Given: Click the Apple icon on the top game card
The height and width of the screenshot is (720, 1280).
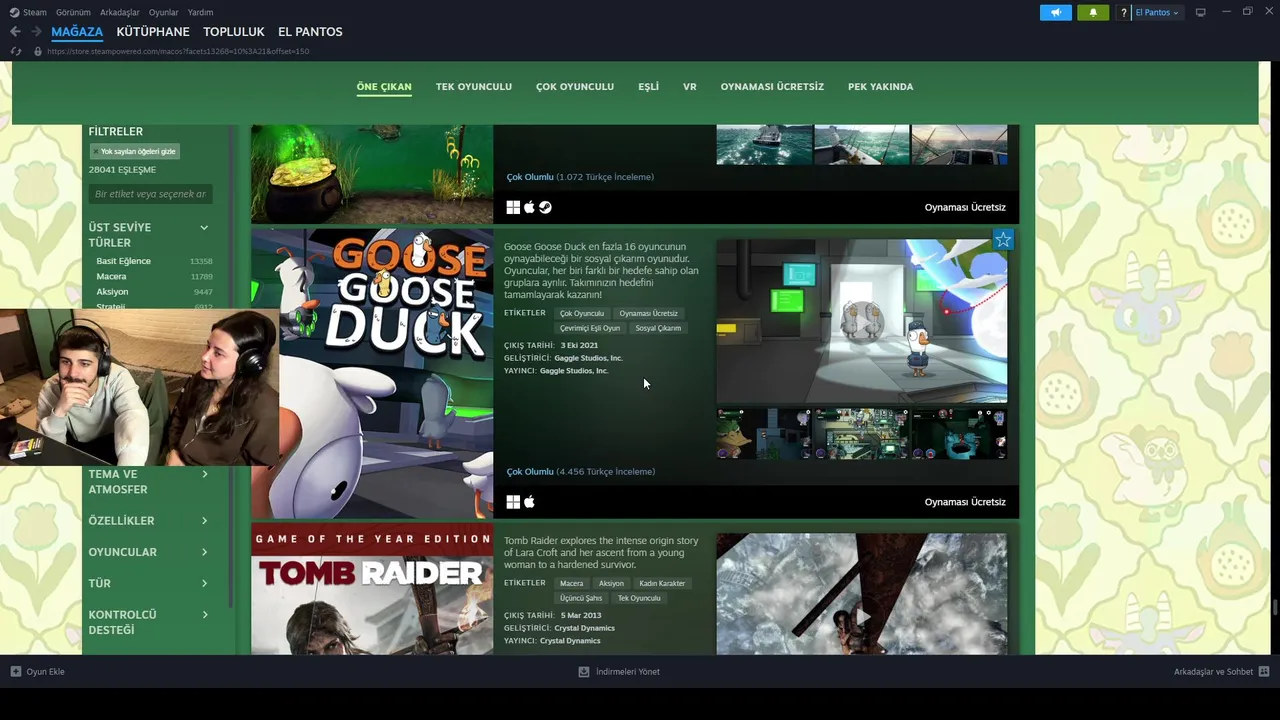Looking at the screenshot, I should pos(529,207).
